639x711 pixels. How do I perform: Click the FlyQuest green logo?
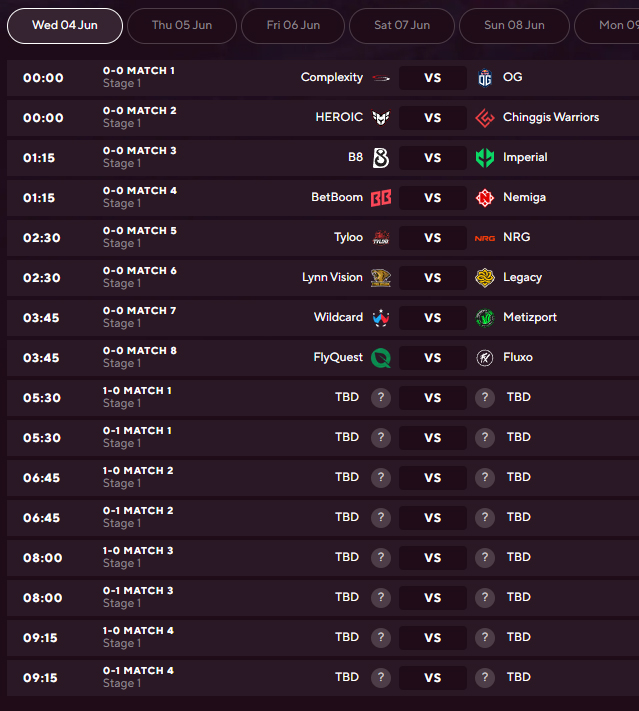pos(381,358)
